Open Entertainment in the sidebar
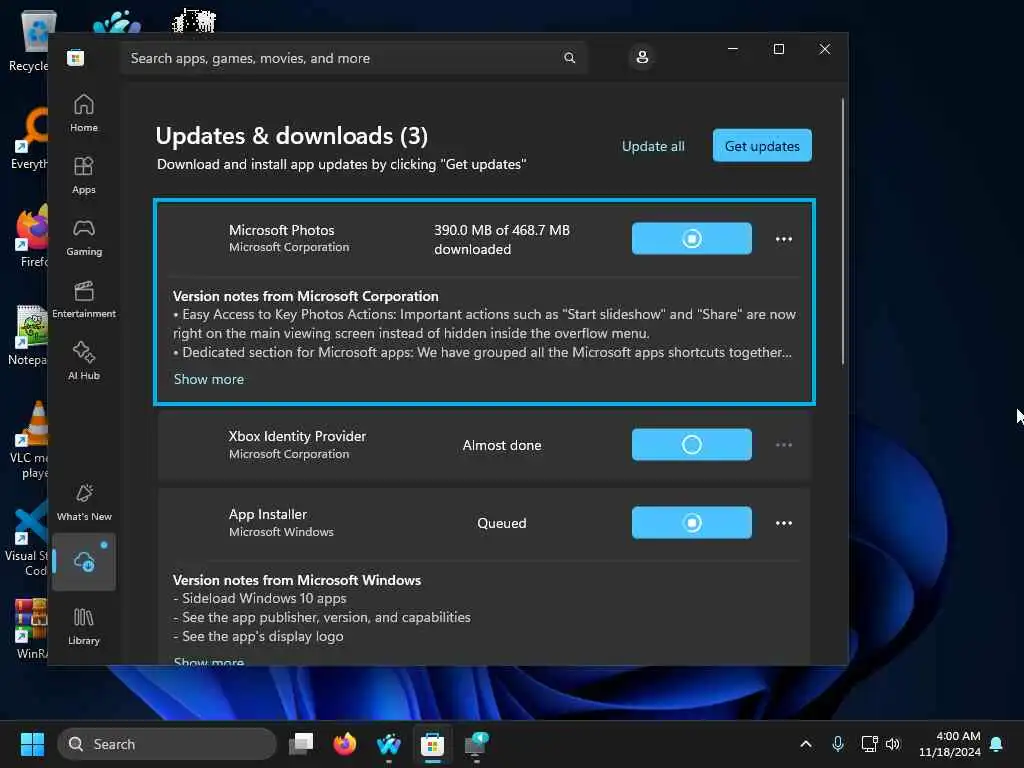The image size is (1024, 768). click(x=84, y=299)
